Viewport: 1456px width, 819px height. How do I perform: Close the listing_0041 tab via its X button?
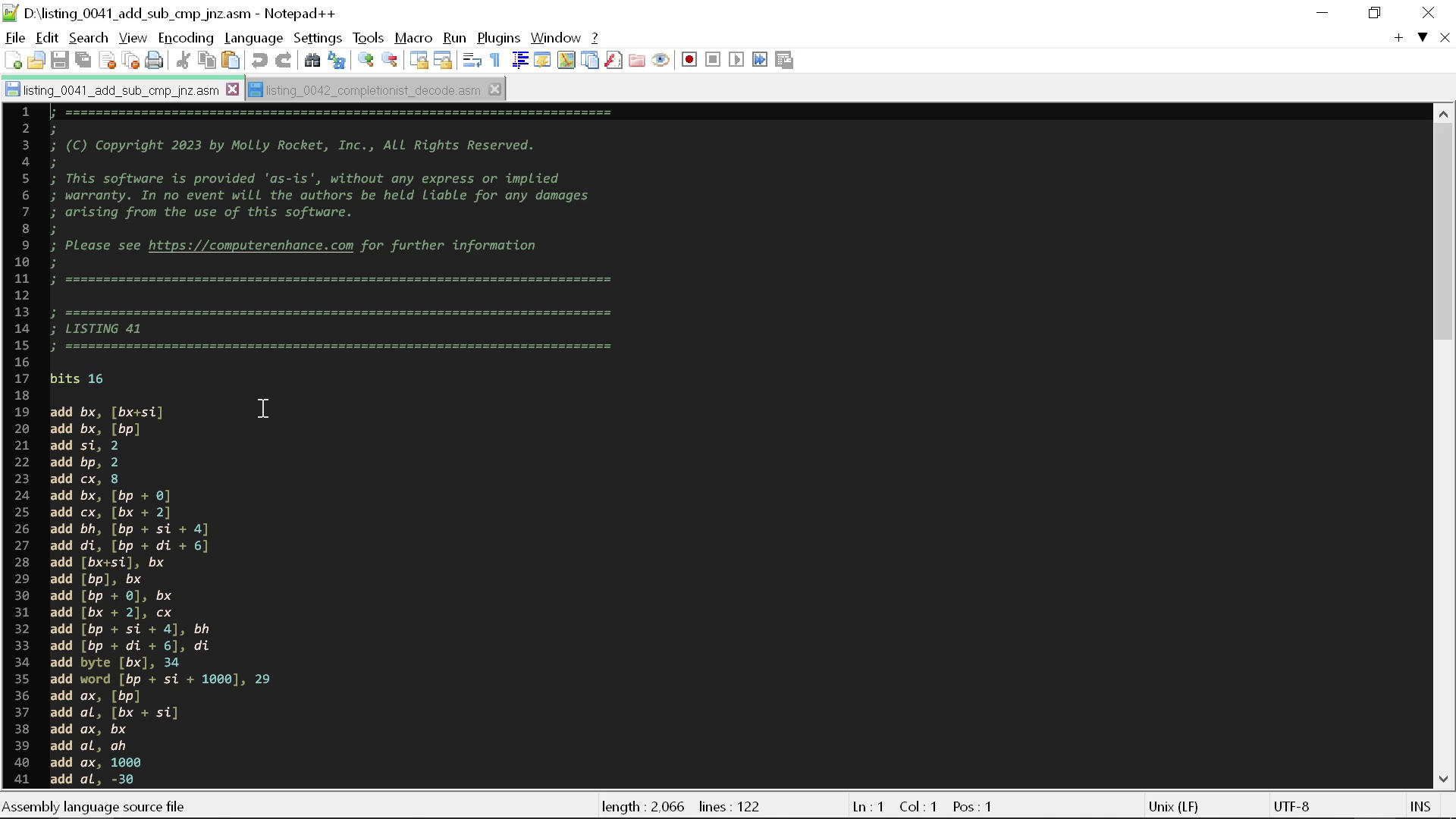[233, 89]
